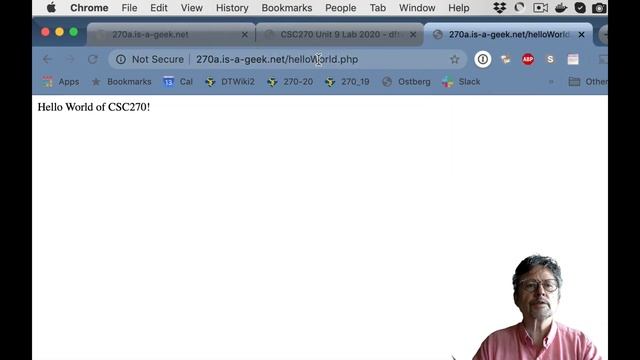Open the File menu
This screenshot has height=360, width=640.
(129, 8)
